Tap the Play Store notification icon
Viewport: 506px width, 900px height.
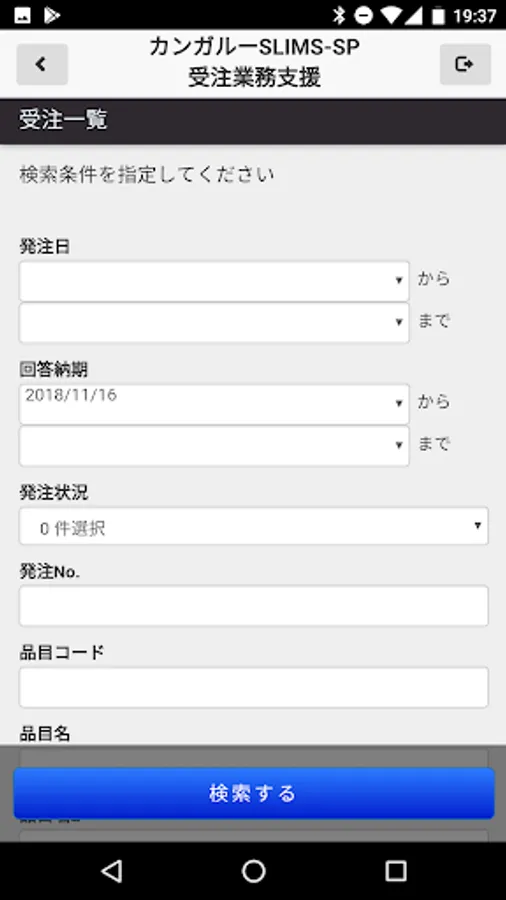coord(52,15)
